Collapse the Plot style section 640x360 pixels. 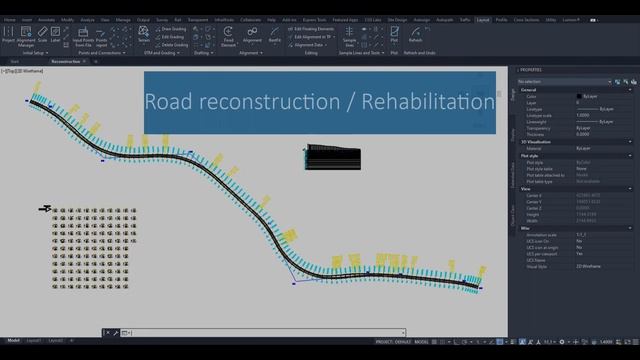tap(630, 156)
